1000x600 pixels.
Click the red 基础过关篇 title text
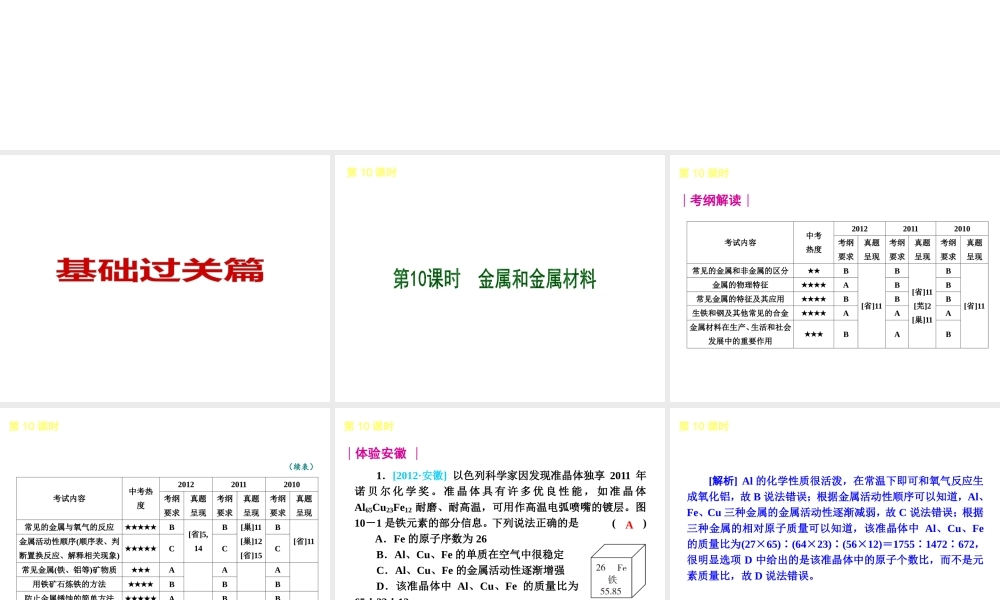(x=159, y=270)
